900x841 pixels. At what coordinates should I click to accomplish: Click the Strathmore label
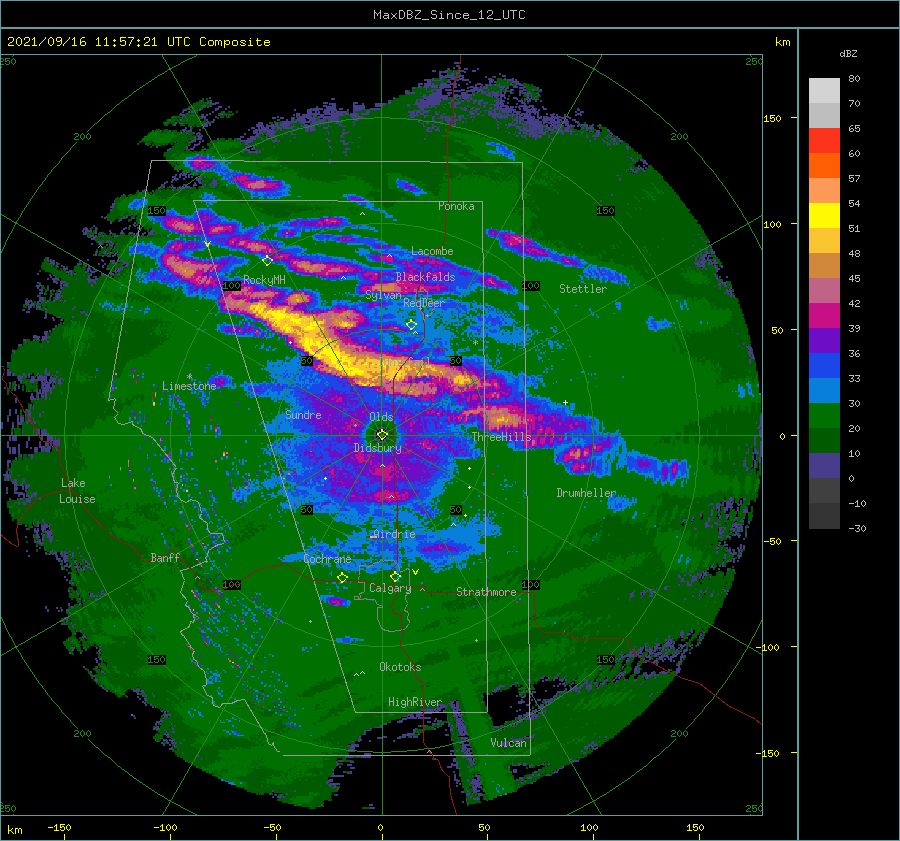(x=486, y=592)
